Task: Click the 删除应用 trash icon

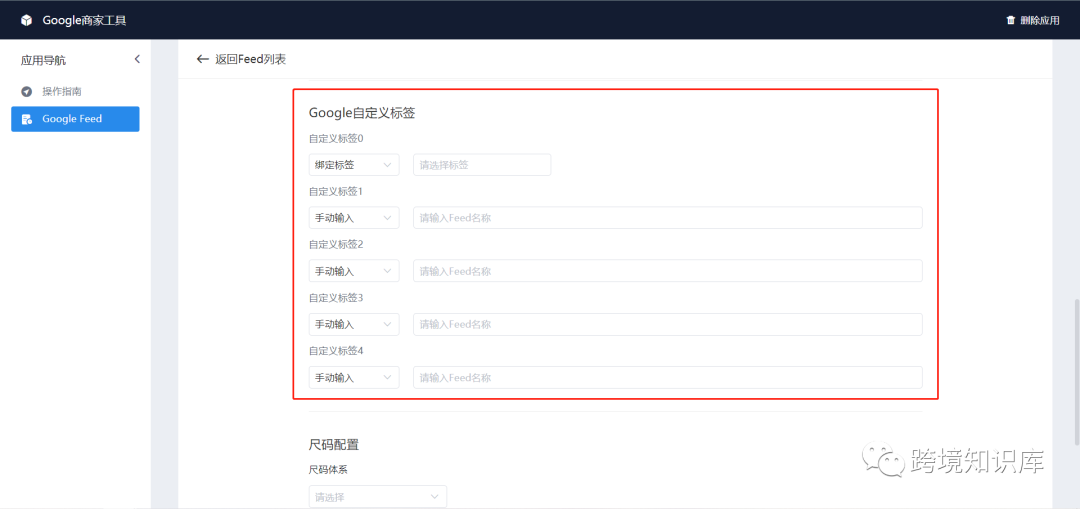Action: 1010,20
